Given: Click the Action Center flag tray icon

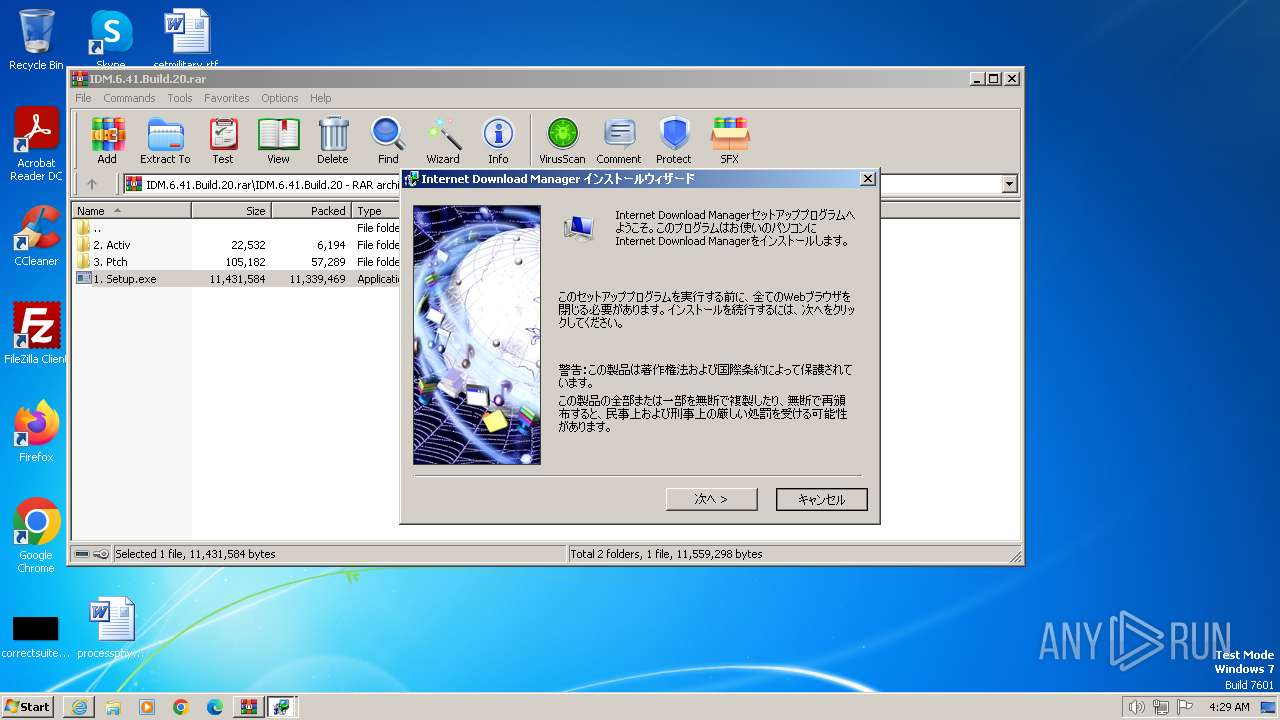Looking at the screenshot, I should (1185, 707).
